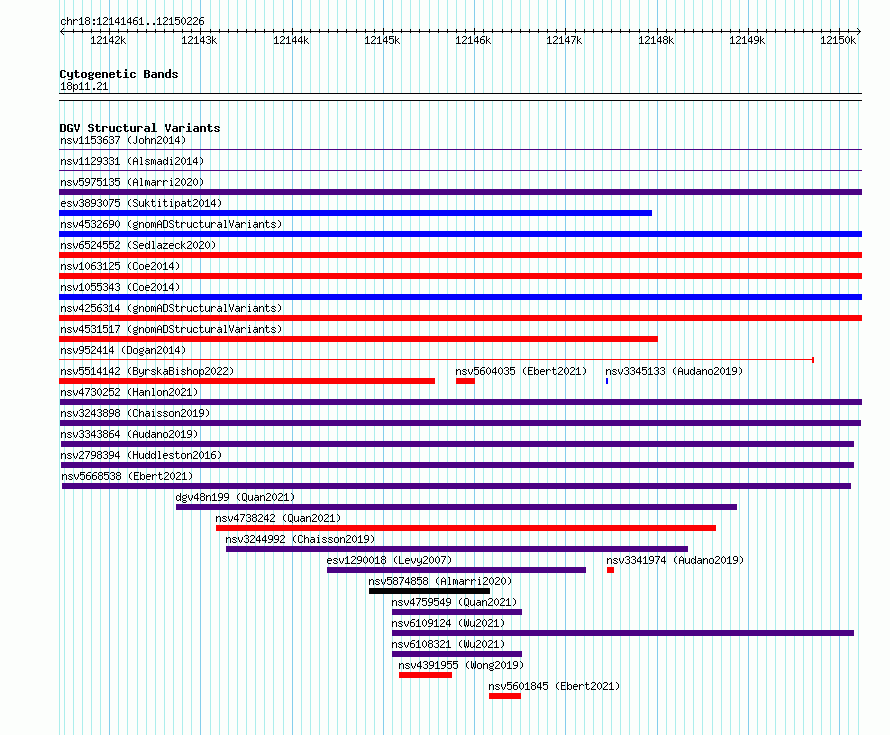Image resolution: width=890 pixels, height=735 pixels.
Task: Click the blue nsv1055343 (Coe2014) bar
Action: click(460, 297)
